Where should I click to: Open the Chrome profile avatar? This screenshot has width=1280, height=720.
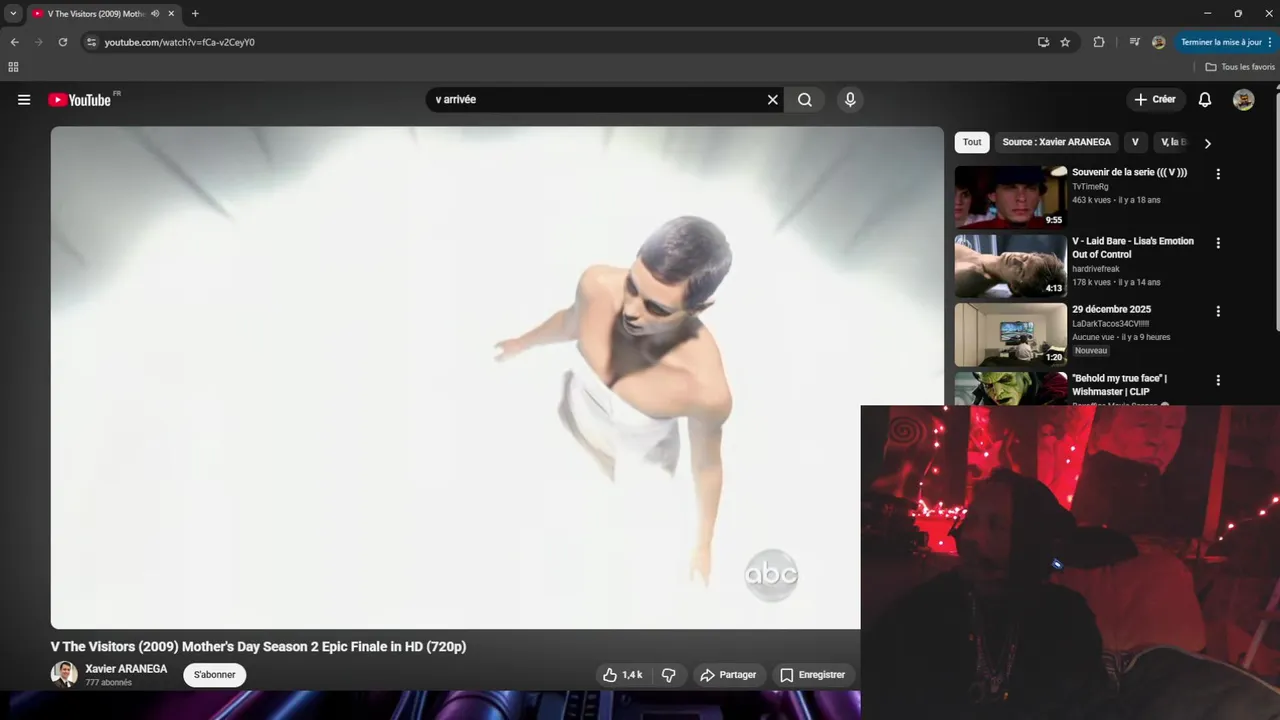(1158, 42)
